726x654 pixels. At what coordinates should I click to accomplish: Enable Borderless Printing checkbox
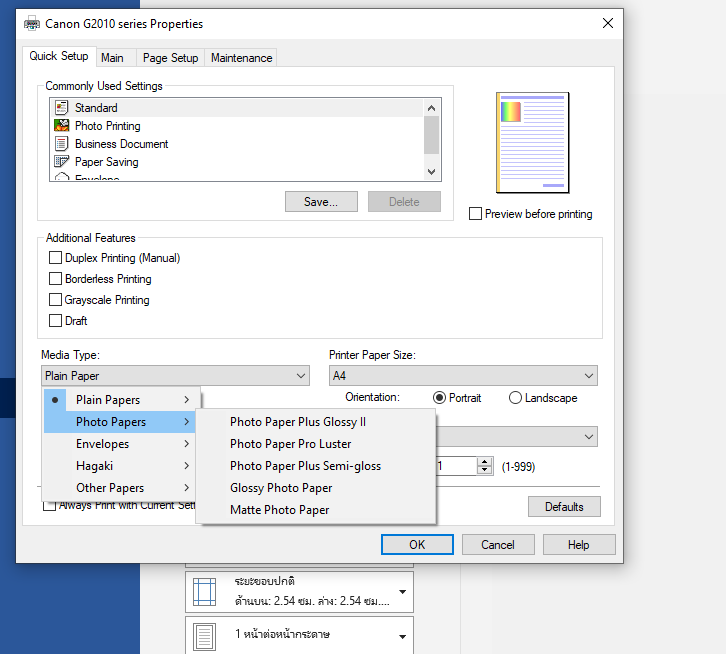tap(55, 278)
